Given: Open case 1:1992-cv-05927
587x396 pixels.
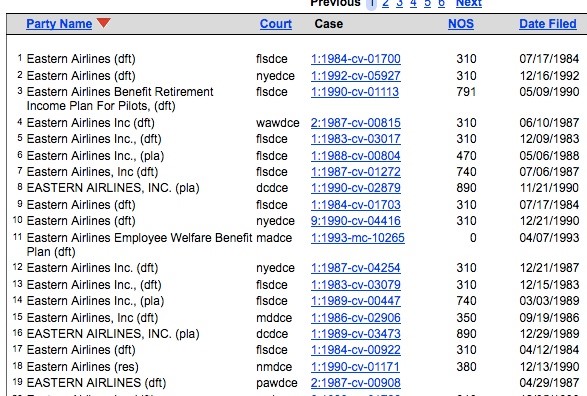Looking at the screenshot, I should tap(356, 76).
